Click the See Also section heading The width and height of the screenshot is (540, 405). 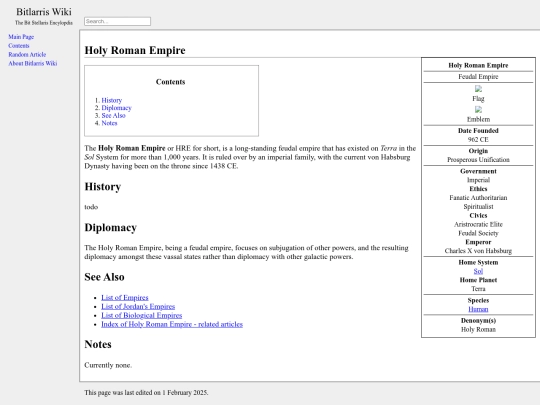point(104,277)
